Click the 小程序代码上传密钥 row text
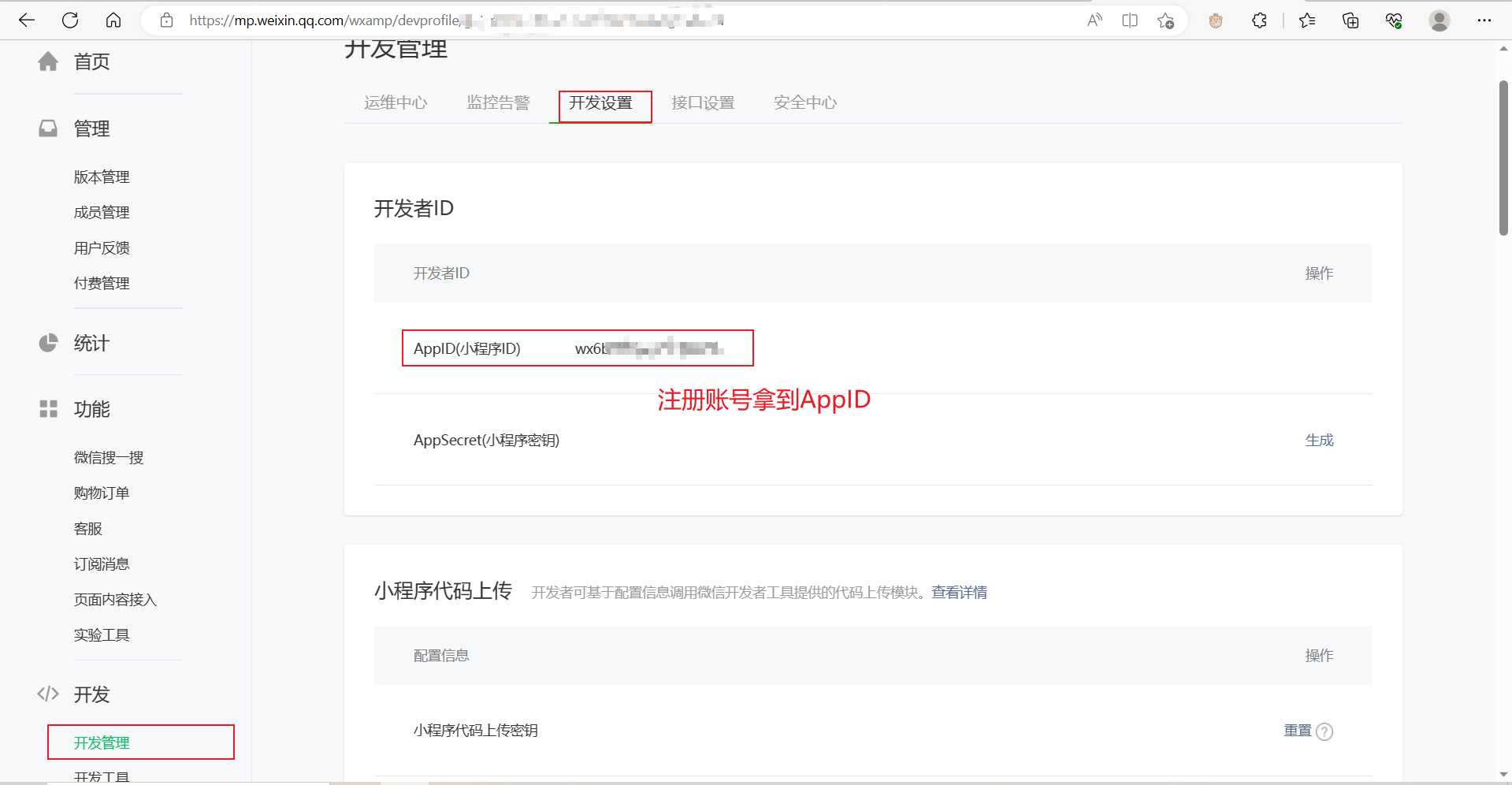Viewport: 1512px width, 785px height. pos(476,731)
